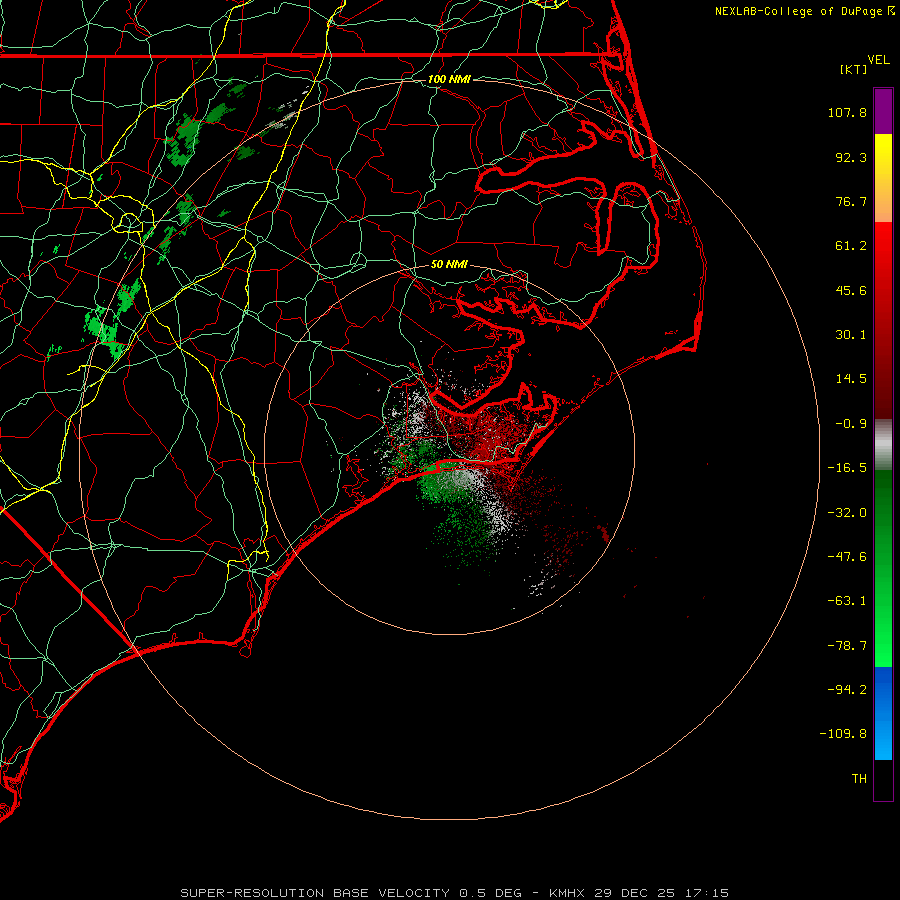The width and height of the screenshot is (900, 900).
Task: Click the TH legend label
Action: pos(859,779)
